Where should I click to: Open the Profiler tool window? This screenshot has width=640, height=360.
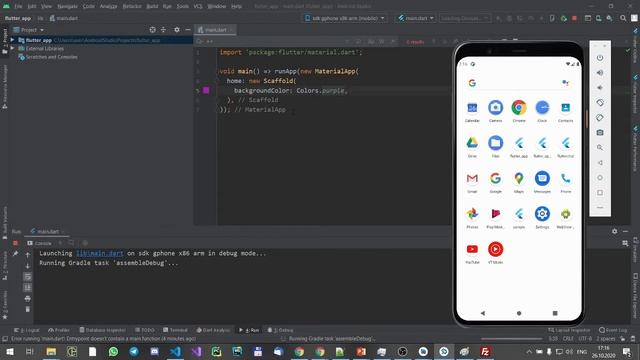click(59, 330)
